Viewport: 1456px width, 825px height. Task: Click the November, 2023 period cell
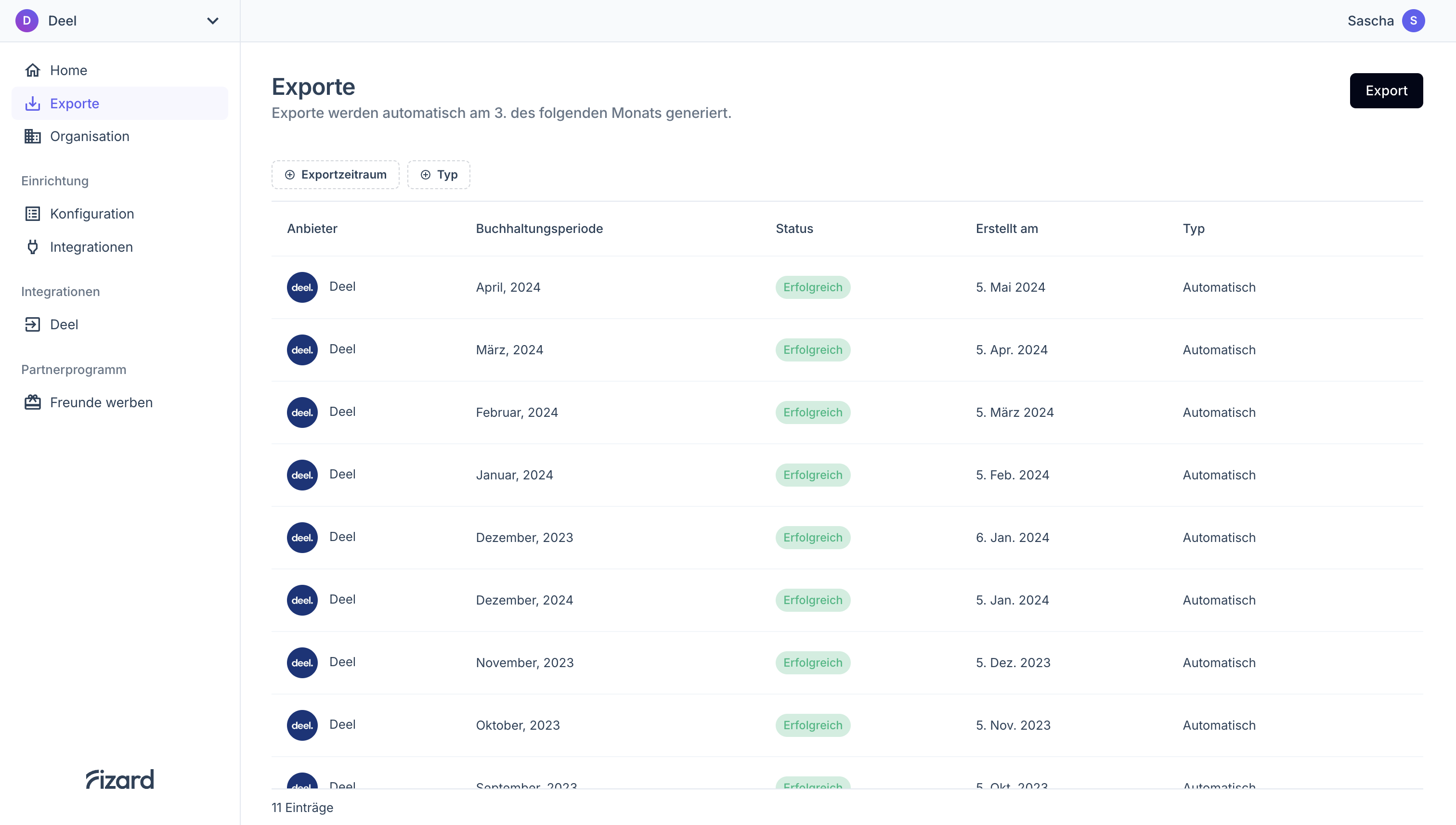[x=524, y=663]
